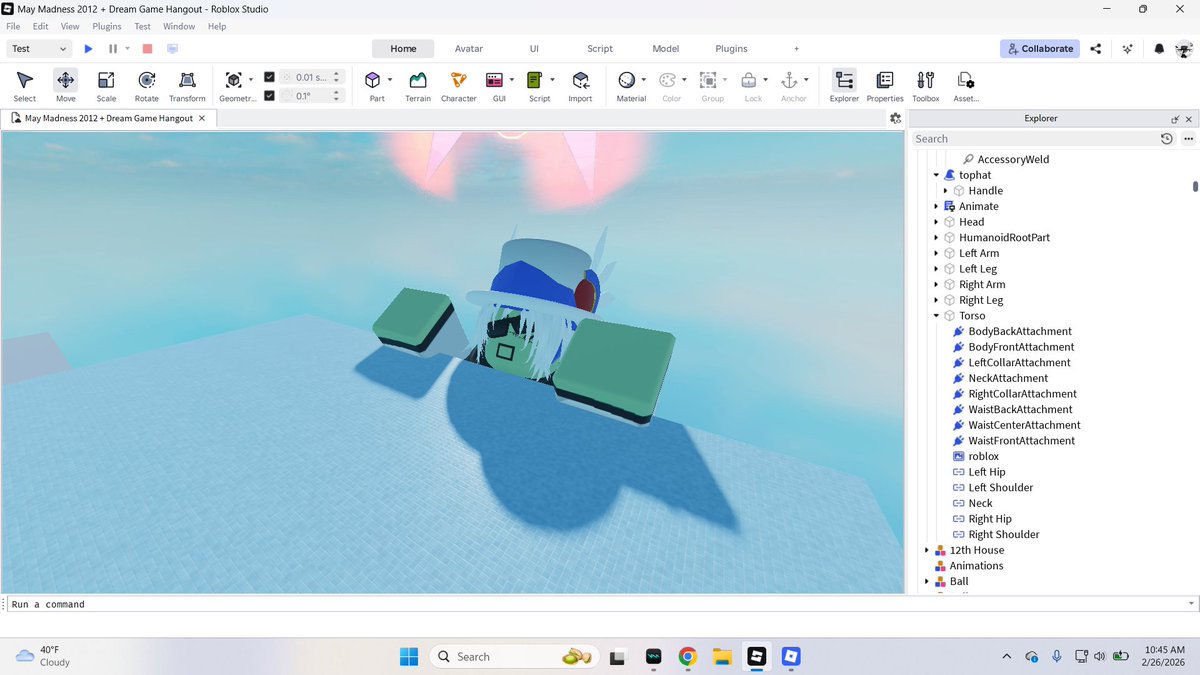Open the GUI dropdown arrow
This screenshot has width=1200, height=675.
click(512, 80)
